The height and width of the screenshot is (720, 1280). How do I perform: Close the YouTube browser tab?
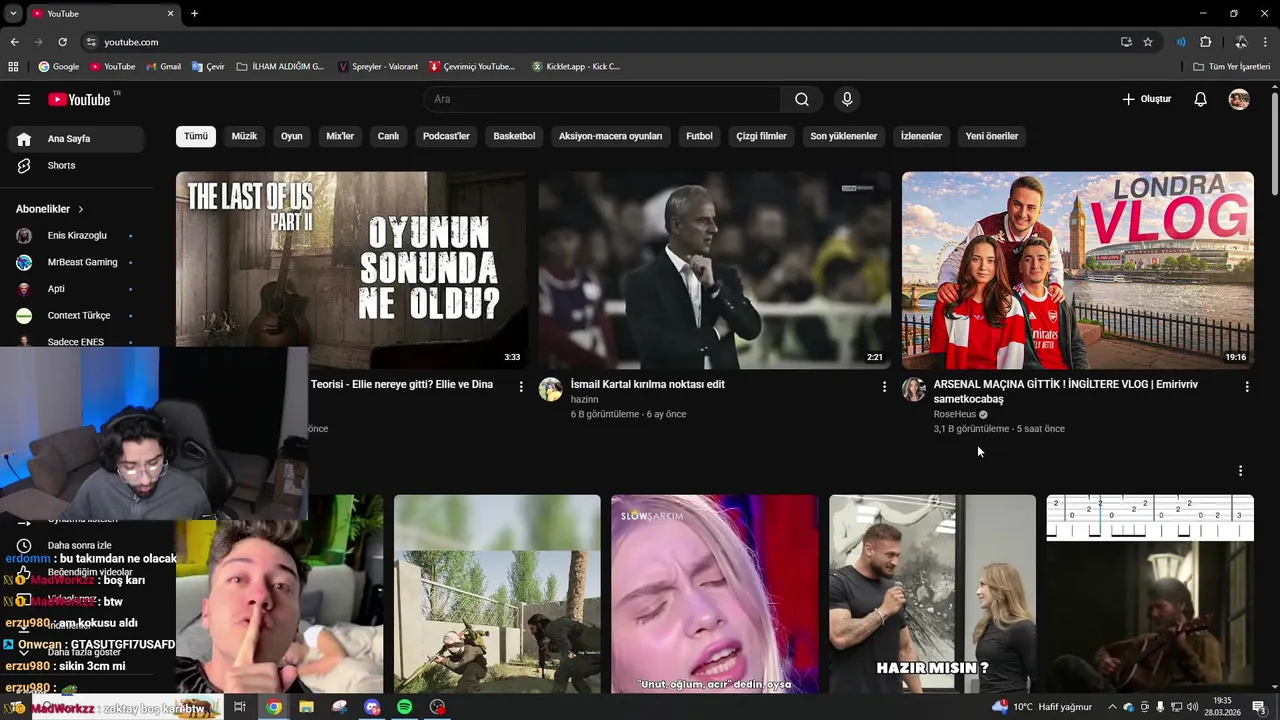pos(170,14)
